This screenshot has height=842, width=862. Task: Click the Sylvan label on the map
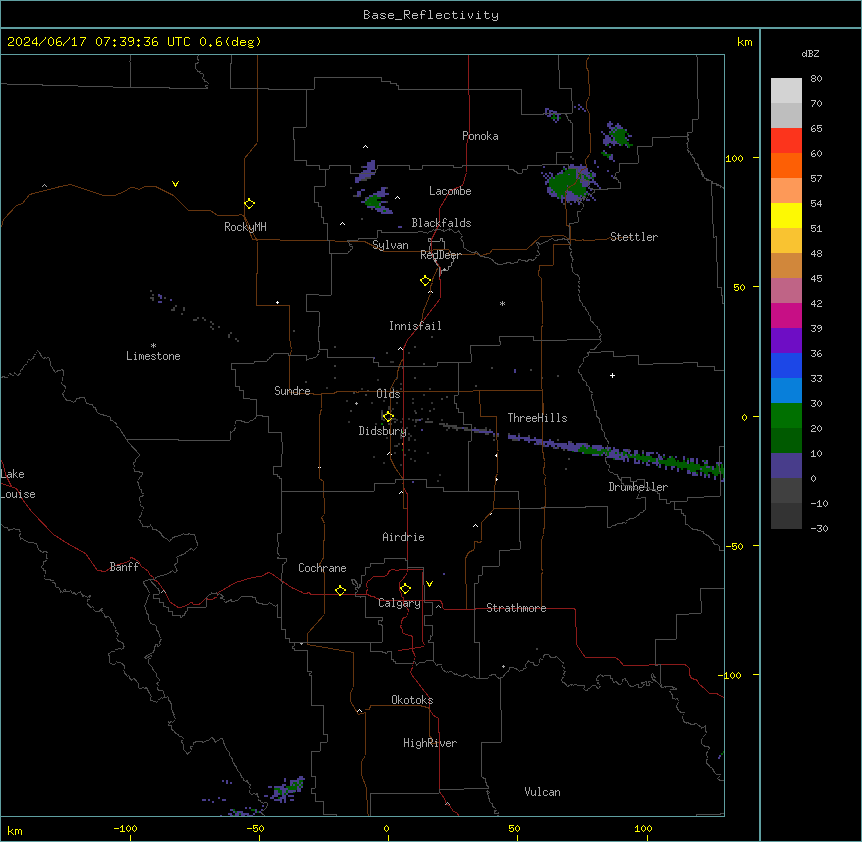pyautogui.click(x=390, y=245)
